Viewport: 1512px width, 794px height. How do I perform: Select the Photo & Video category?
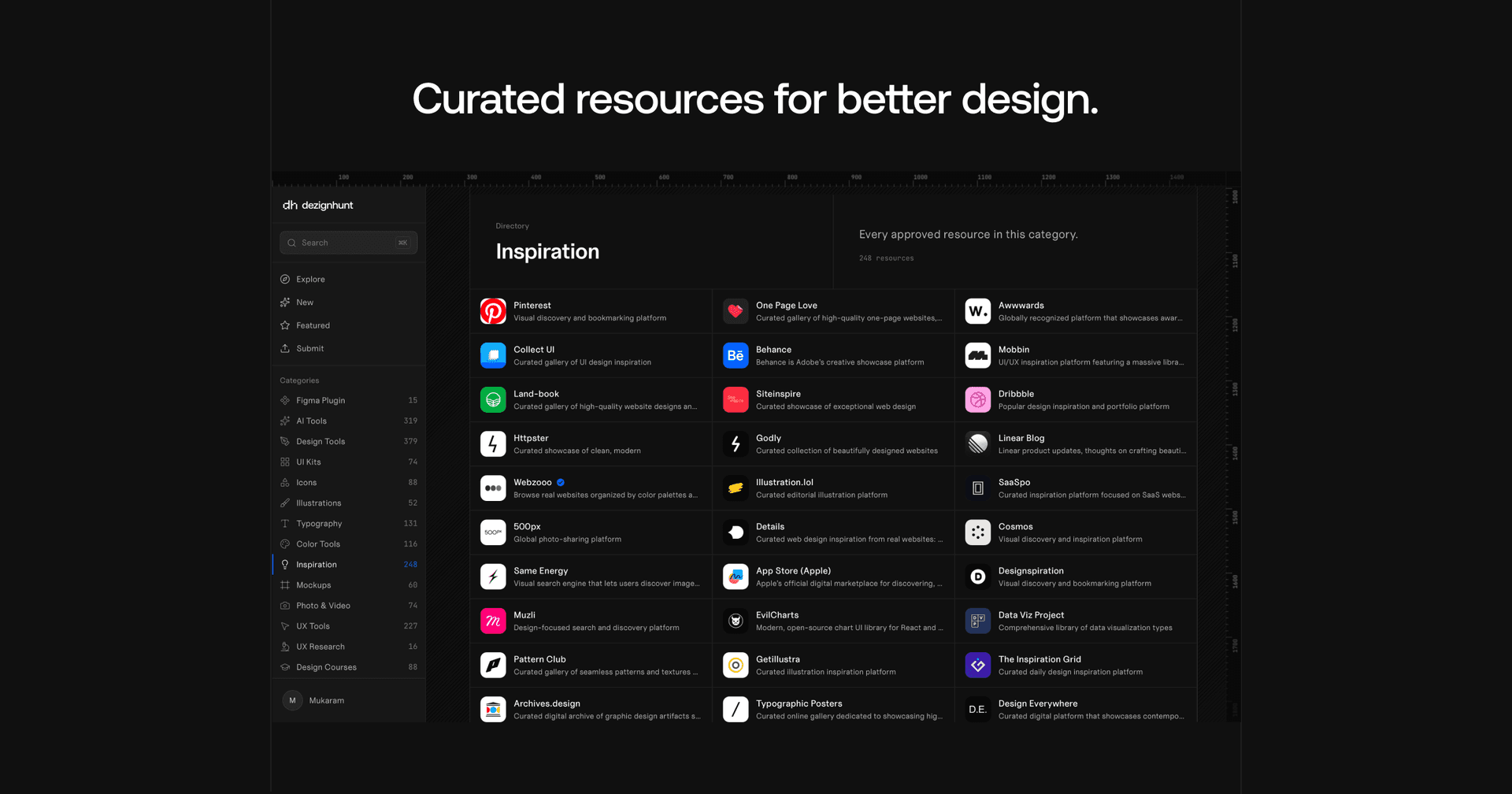(x=348, y=605)
